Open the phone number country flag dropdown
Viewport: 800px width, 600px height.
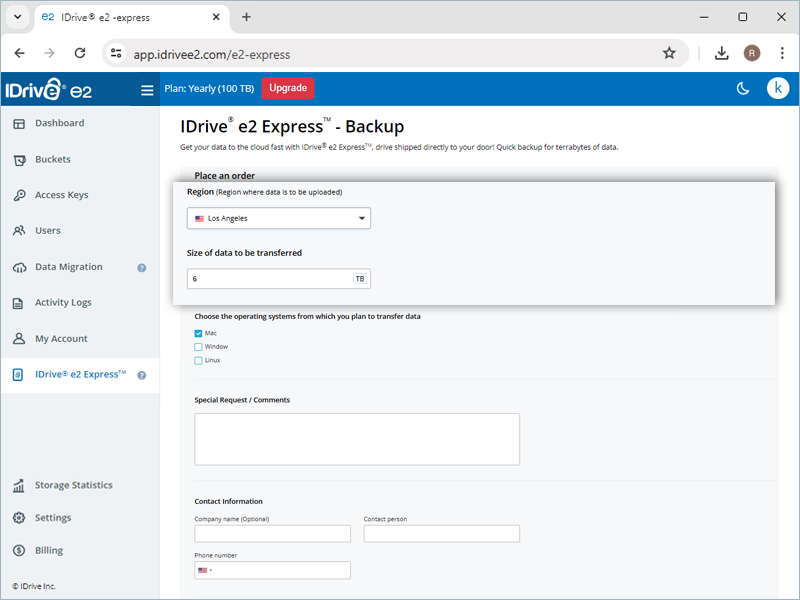coord(204,570)
